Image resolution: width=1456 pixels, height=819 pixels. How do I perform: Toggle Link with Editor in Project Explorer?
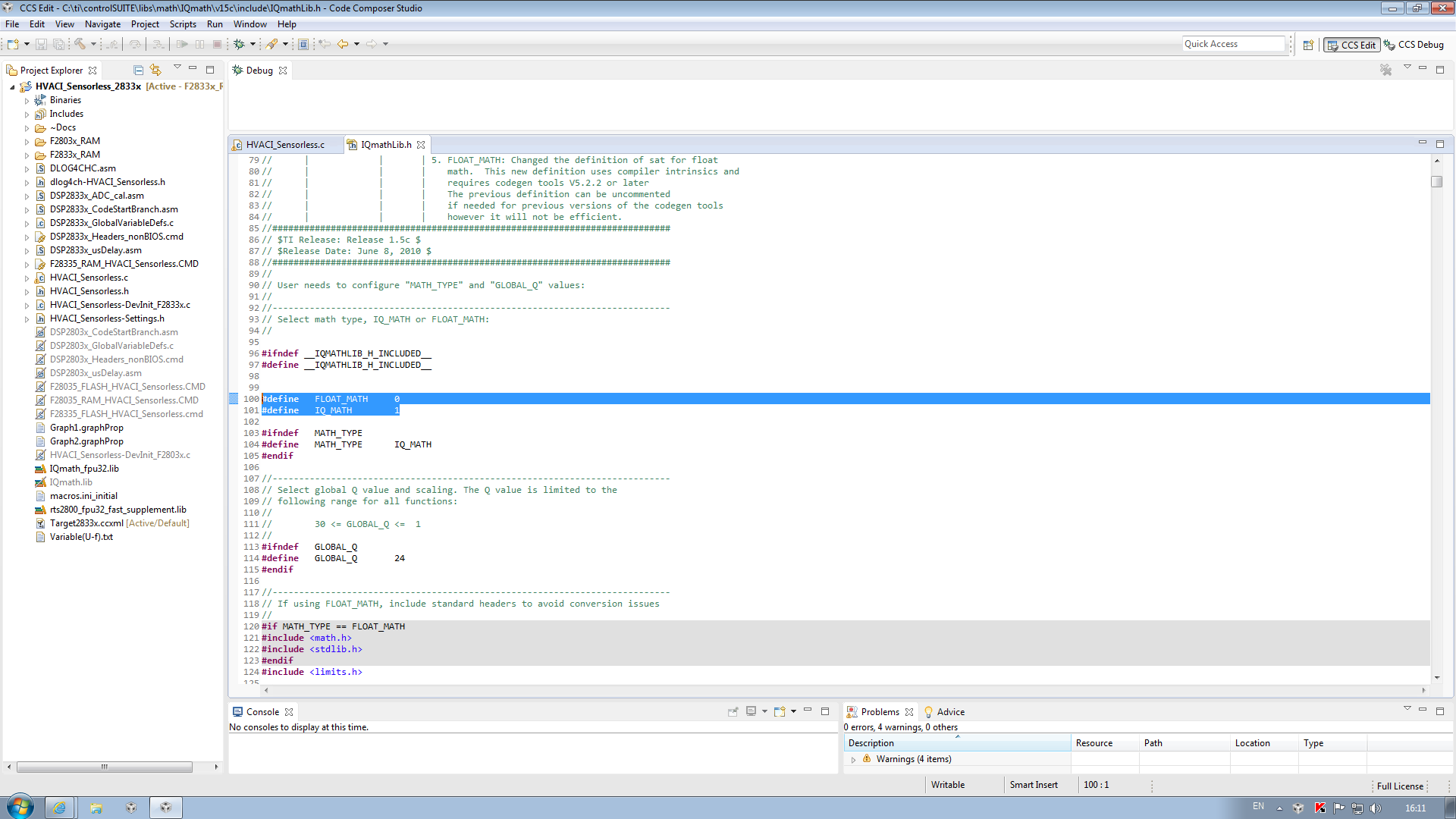point(156,69)
